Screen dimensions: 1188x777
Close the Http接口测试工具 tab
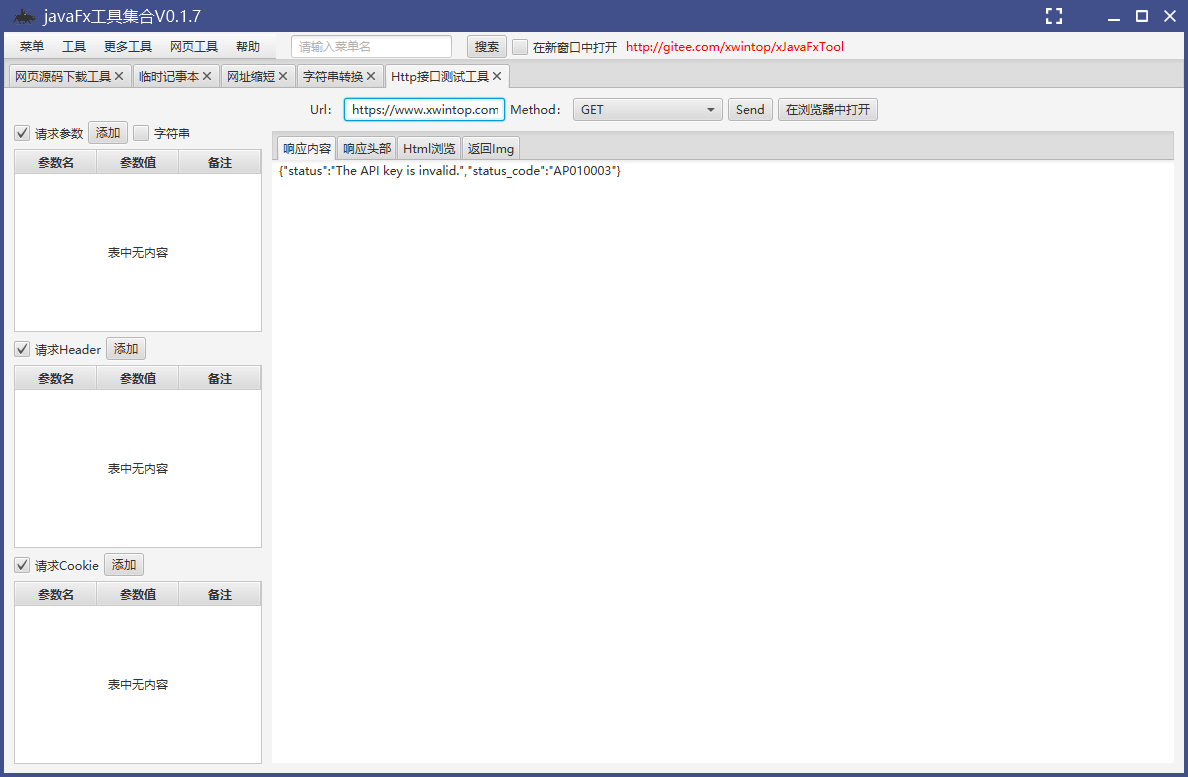pos(497,76)
